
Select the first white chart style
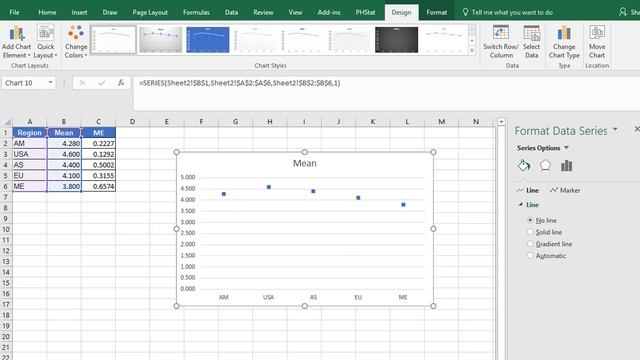pyautogui.click(x=113, y=40)
